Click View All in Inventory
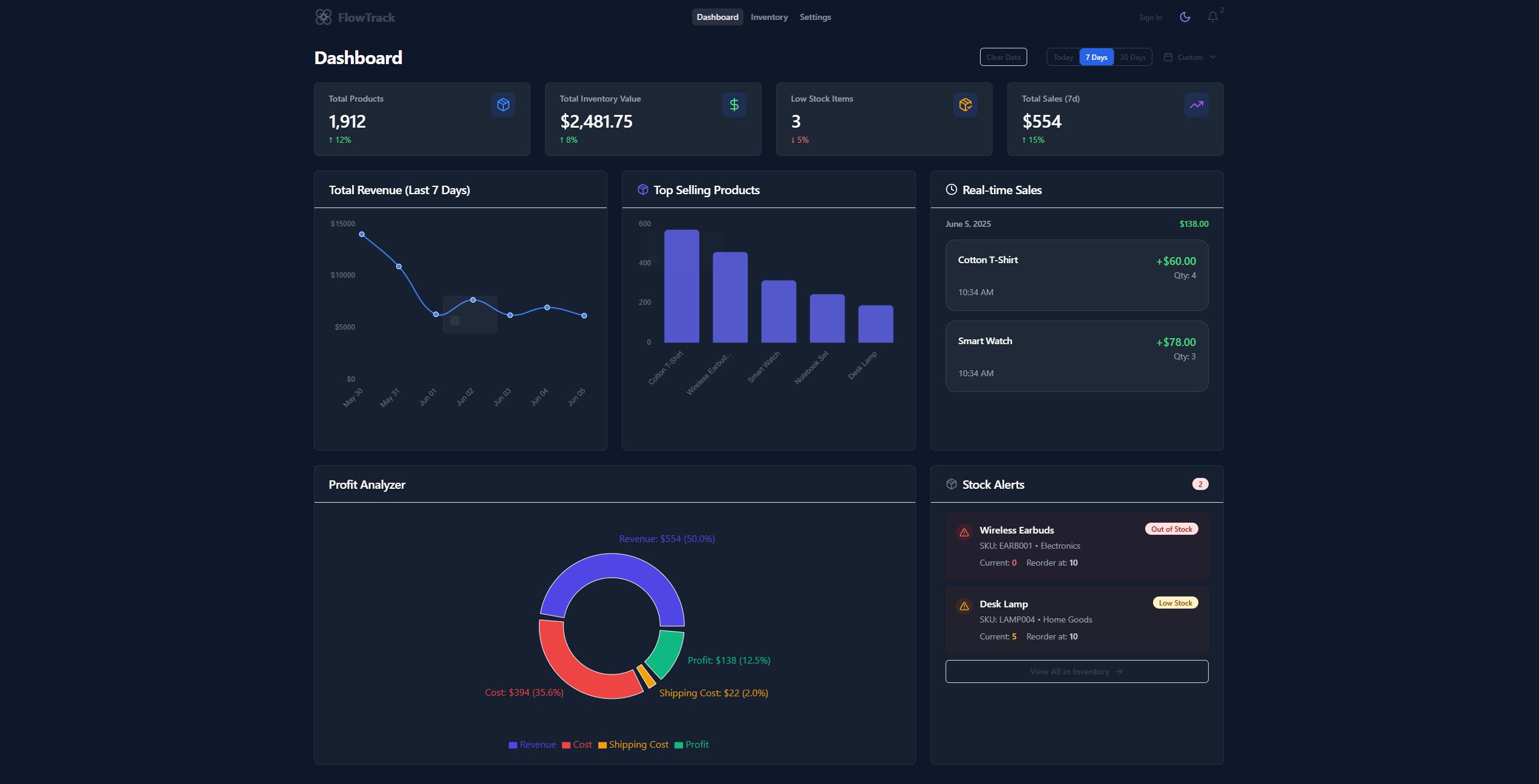The image size is (1539, 784). coord(1076,671)
